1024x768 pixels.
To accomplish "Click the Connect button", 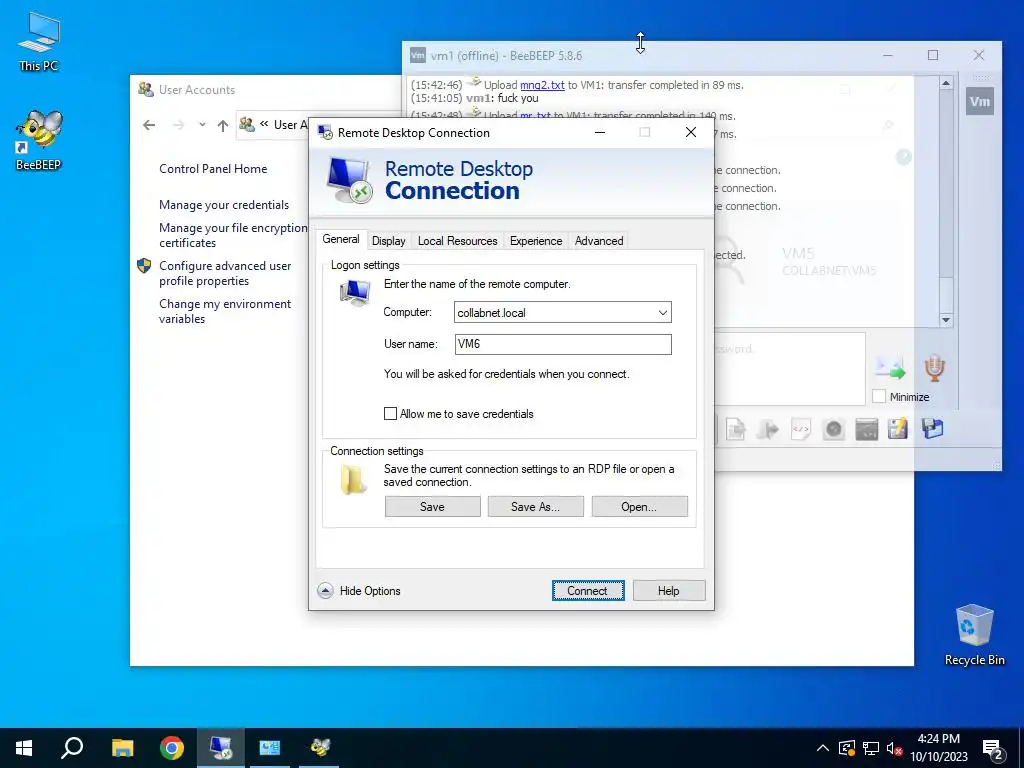I will [x=587, y=590].
